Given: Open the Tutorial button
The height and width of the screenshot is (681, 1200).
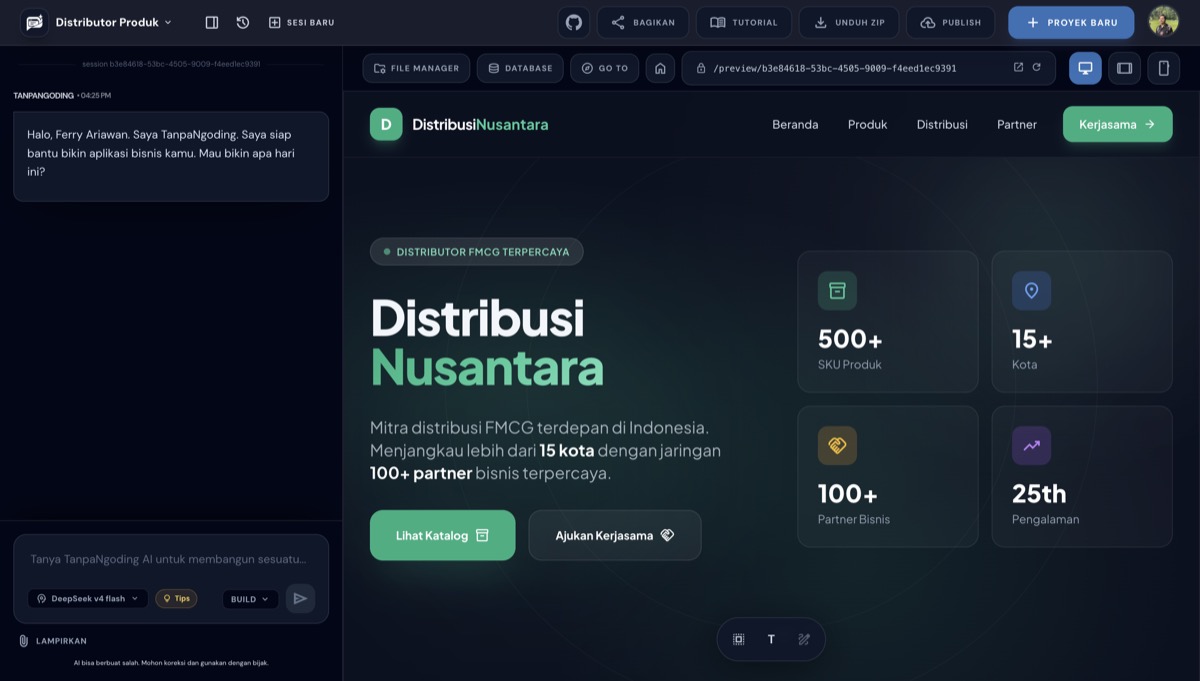Looking at the screenshot, I should [x=744, y=22].
